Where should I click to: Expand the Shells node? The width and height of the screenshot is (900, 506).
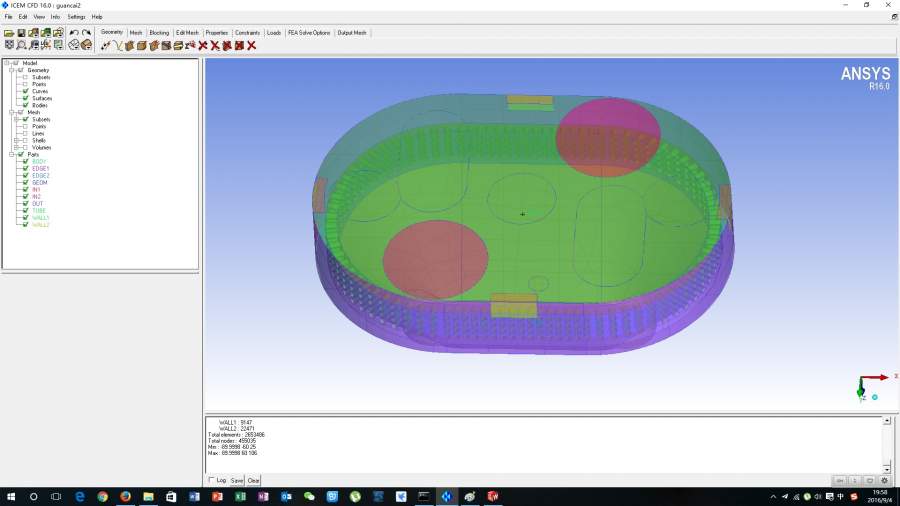(17, 141)
